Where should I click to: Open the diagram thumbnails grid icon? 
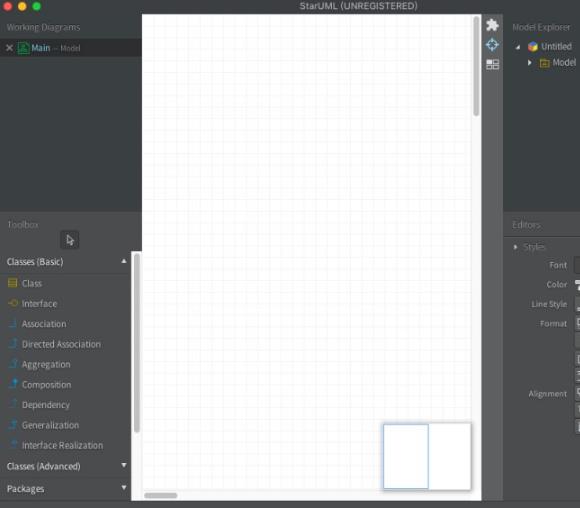click(x=492, y=65)
